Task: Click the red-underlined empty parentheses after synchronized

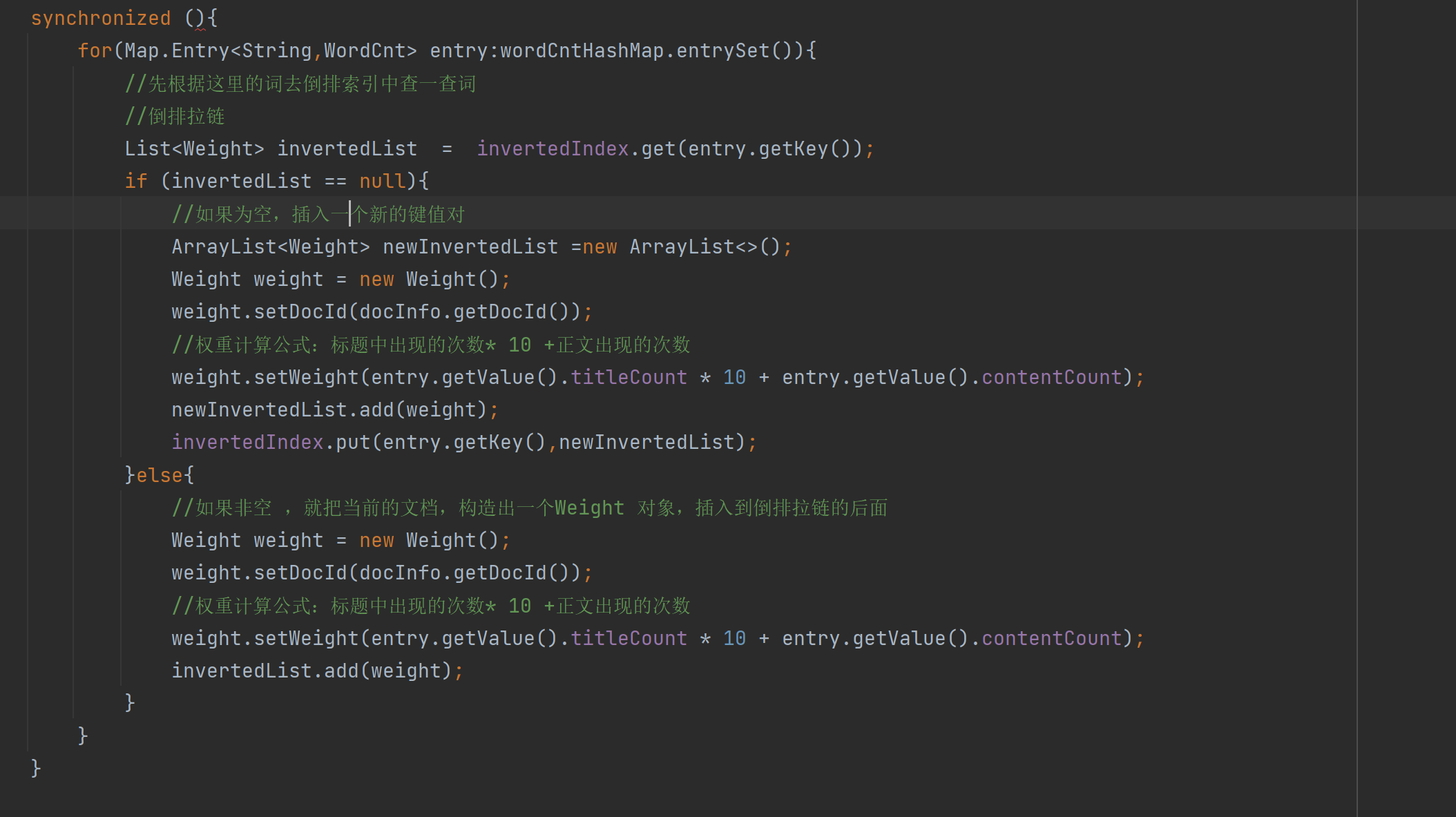Action: pos(195,18)
